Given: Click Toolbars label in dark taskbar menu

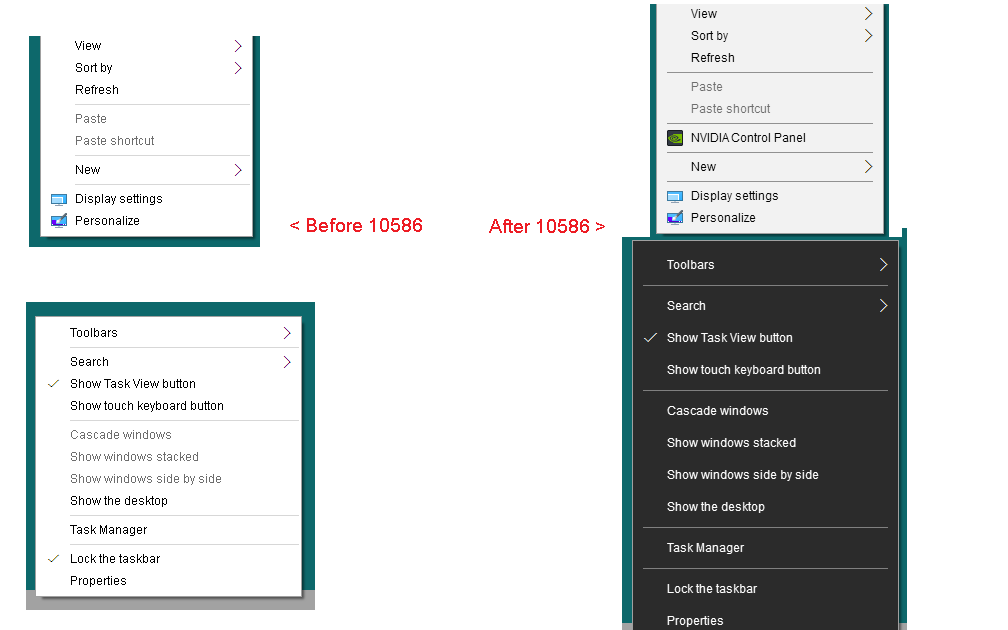Looking at the screenshot, I should (x=690, y=264).
